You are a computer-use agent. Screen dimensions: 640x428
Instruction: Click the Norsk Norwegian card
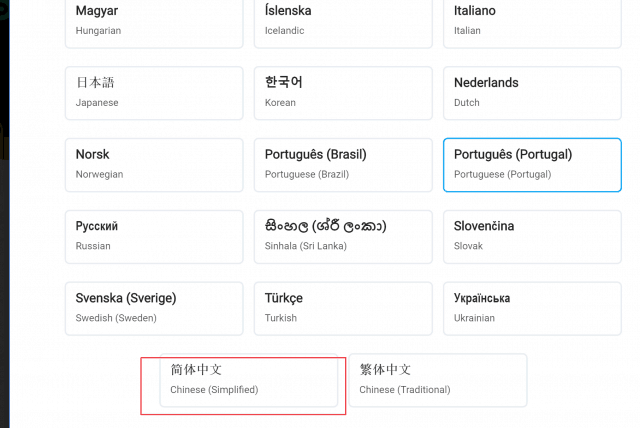pyautogui.click(x=154, y=165)
